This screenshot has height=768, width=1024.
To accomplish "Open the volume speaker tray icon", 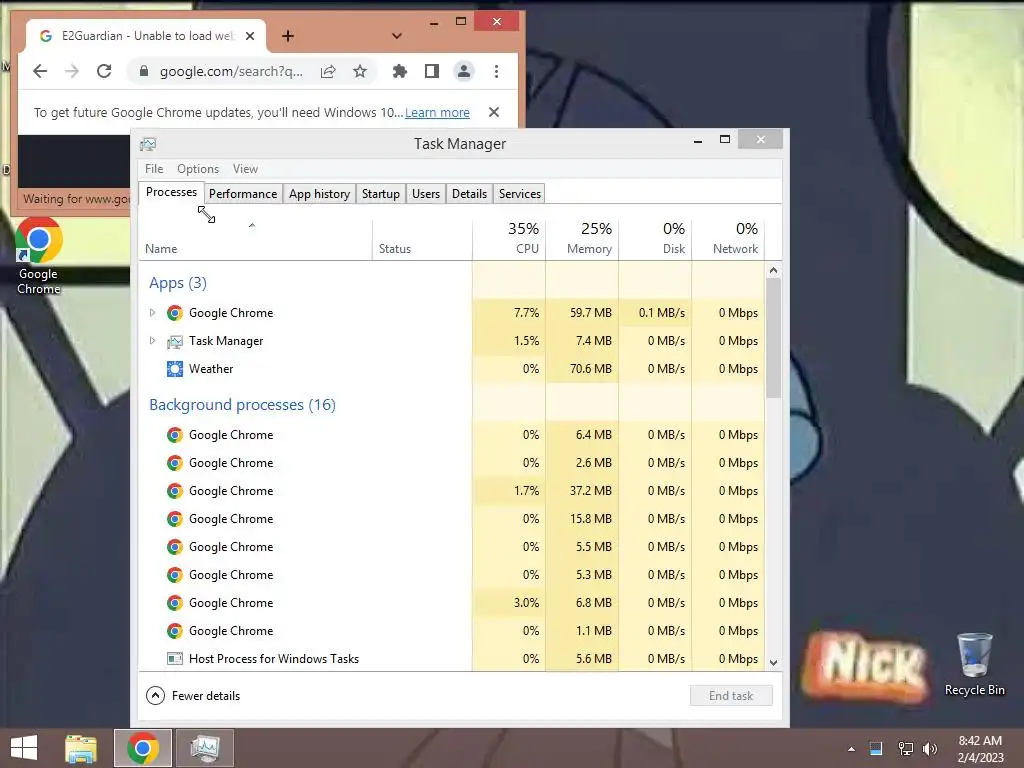I will [930, 748].
